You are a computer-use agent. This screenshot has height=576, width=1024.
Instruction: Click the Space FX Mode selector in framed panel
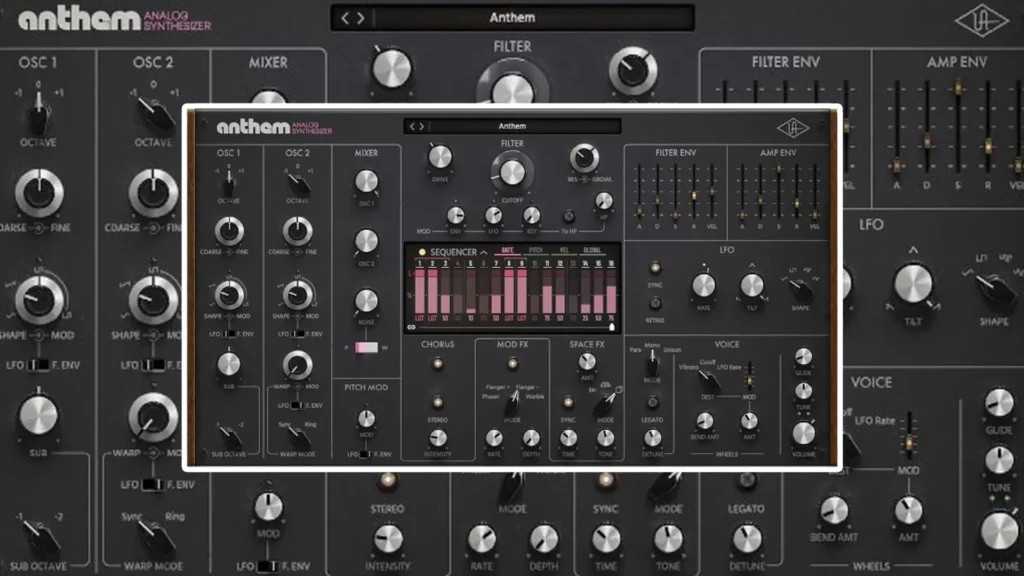(605, 404)
